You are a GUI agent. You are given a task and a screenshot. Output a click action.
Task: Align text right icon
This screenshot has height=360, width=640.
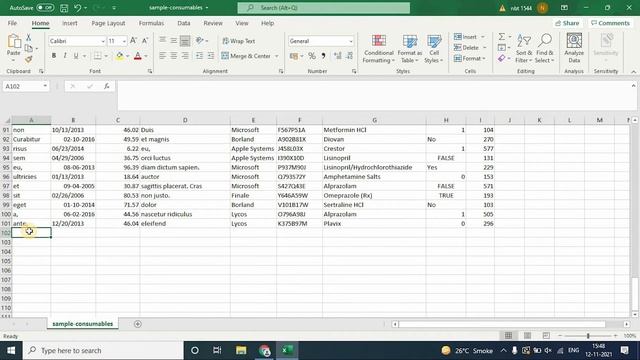[x=185, y=56]
